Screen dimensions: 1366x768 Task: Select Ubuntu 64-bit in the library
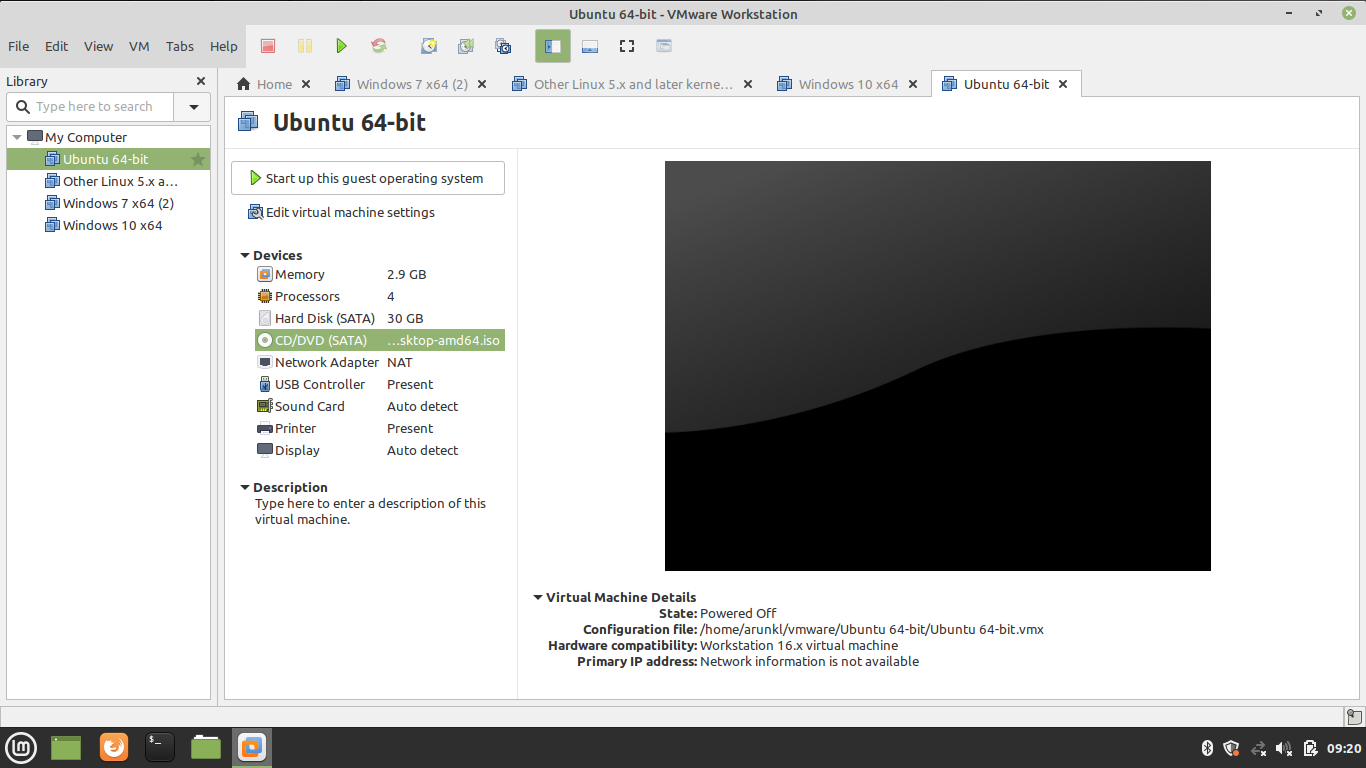coord(108,159)
